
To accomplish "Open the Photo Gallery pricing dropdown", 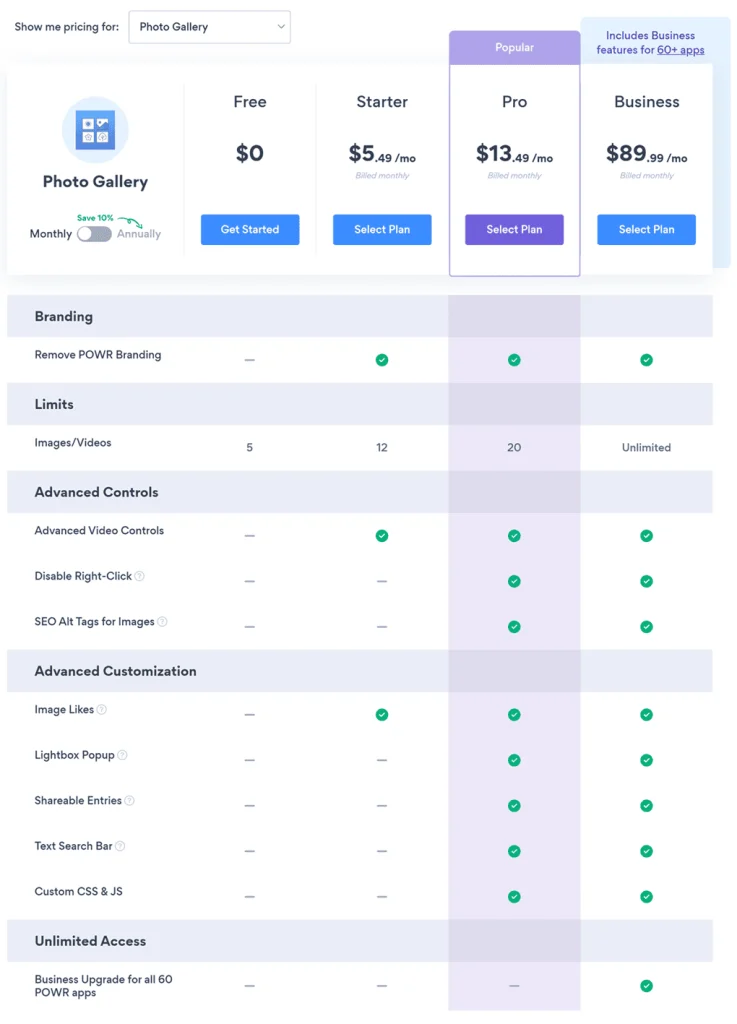I will 209,27.
